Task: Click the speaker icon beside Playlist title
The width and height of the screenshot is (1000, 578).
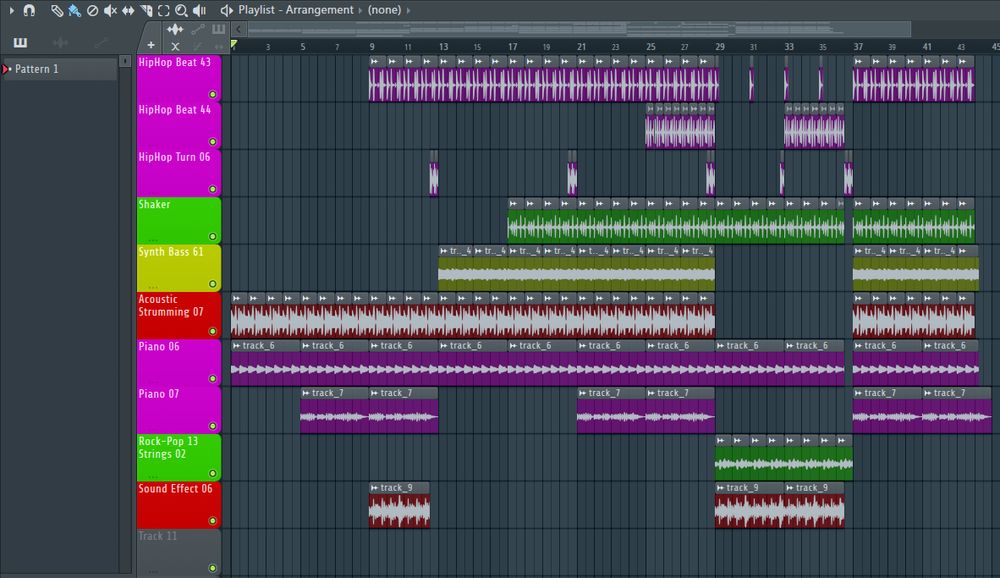Action: (x=226, y=10)
